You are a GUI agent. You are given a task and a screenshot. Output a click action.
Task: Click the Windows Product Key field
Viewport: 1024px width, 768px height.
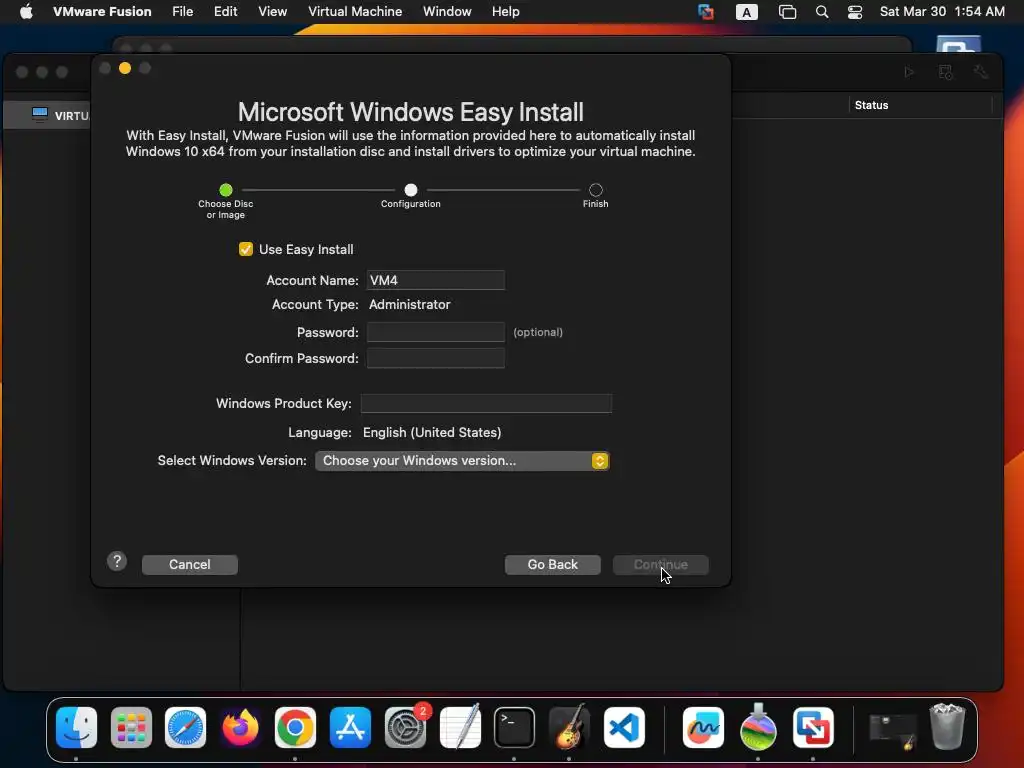(486, 403)
